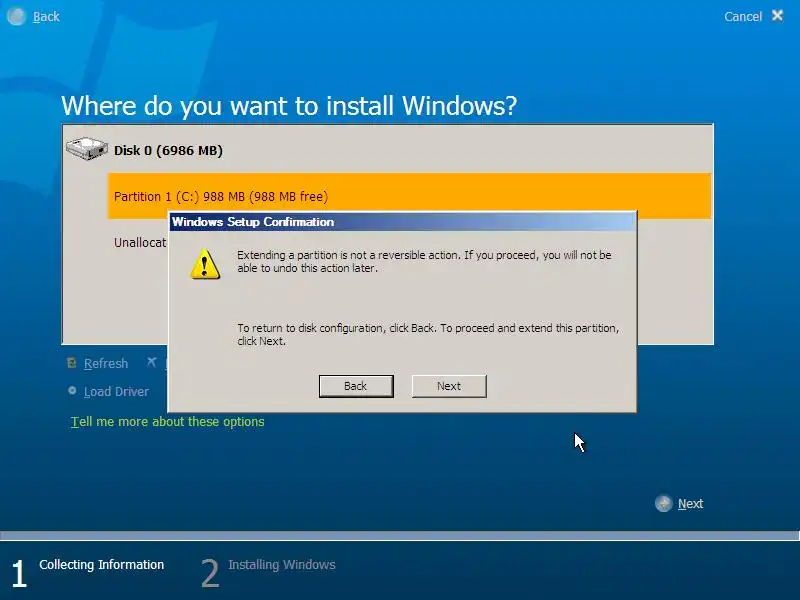Click the Next link at bottom right
This screenshot has width=800, height=600.
click(x=690, y=504)
